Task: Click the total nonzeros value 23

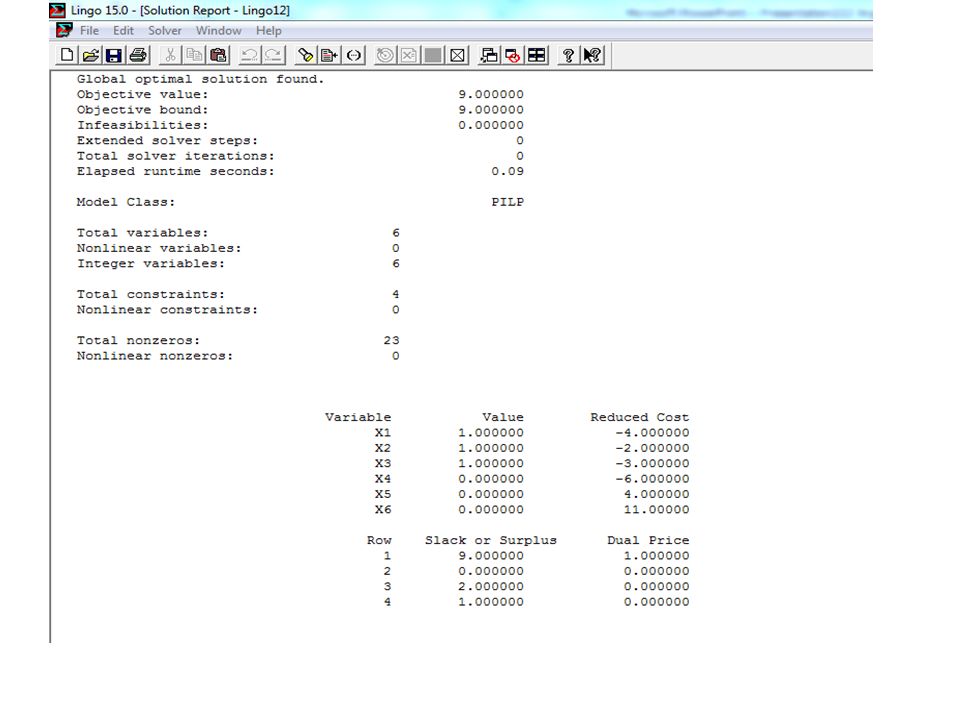Action: click(x=391, y=340)
